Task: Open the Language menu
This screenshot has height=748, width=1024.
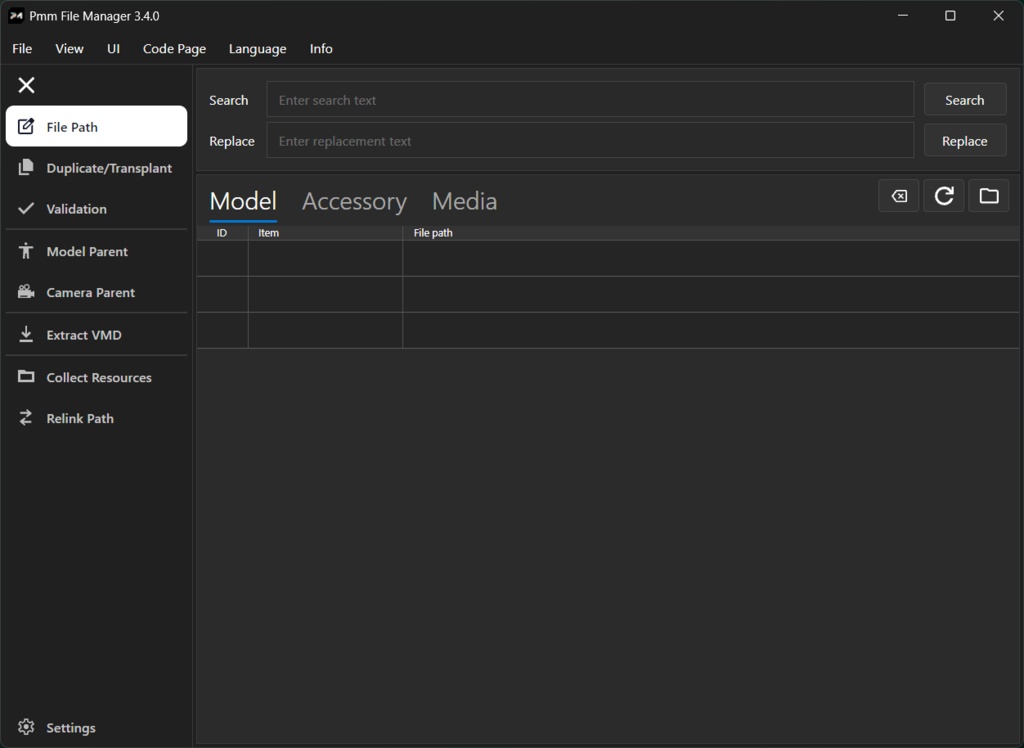Action: coord(257,49)
